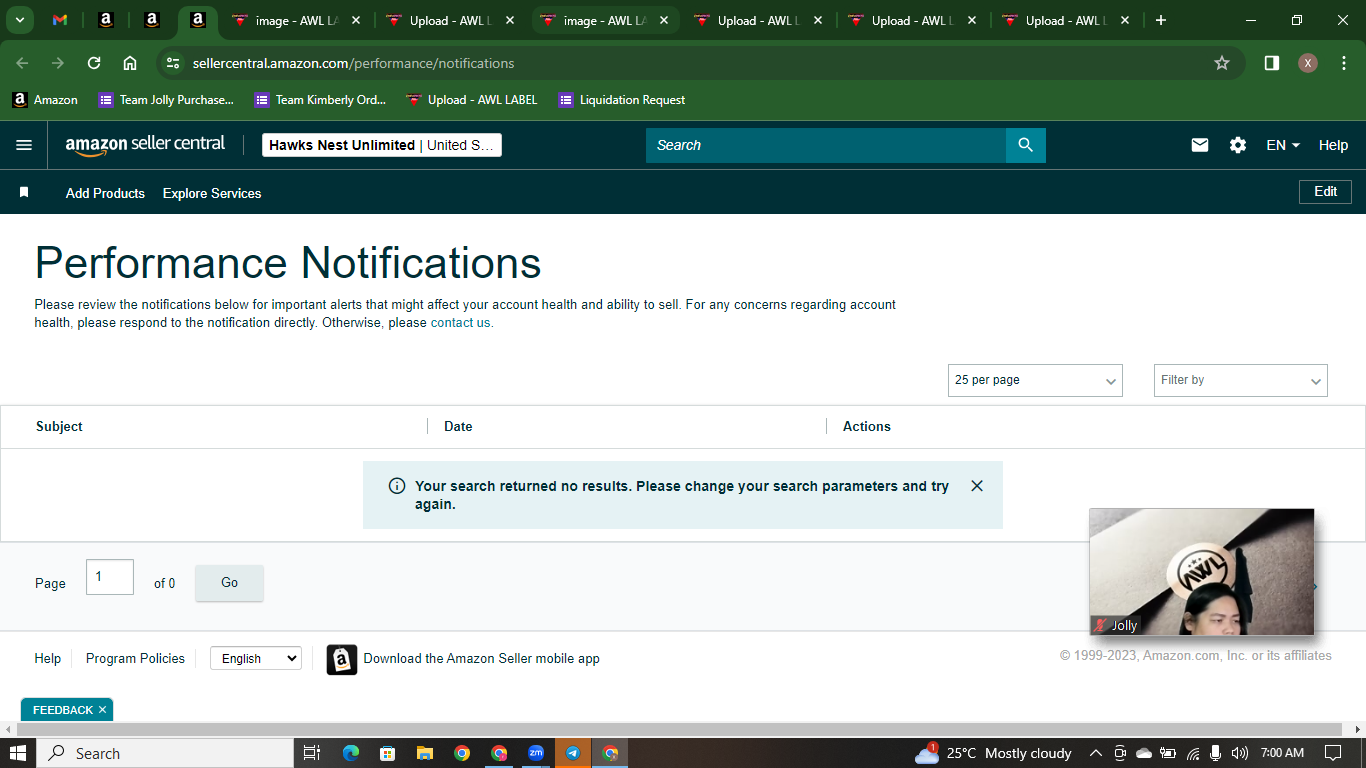The height and width of the screenshot is (768, 1366).
Task: Click the Go button for pagination
Action: tap(229, 583)
